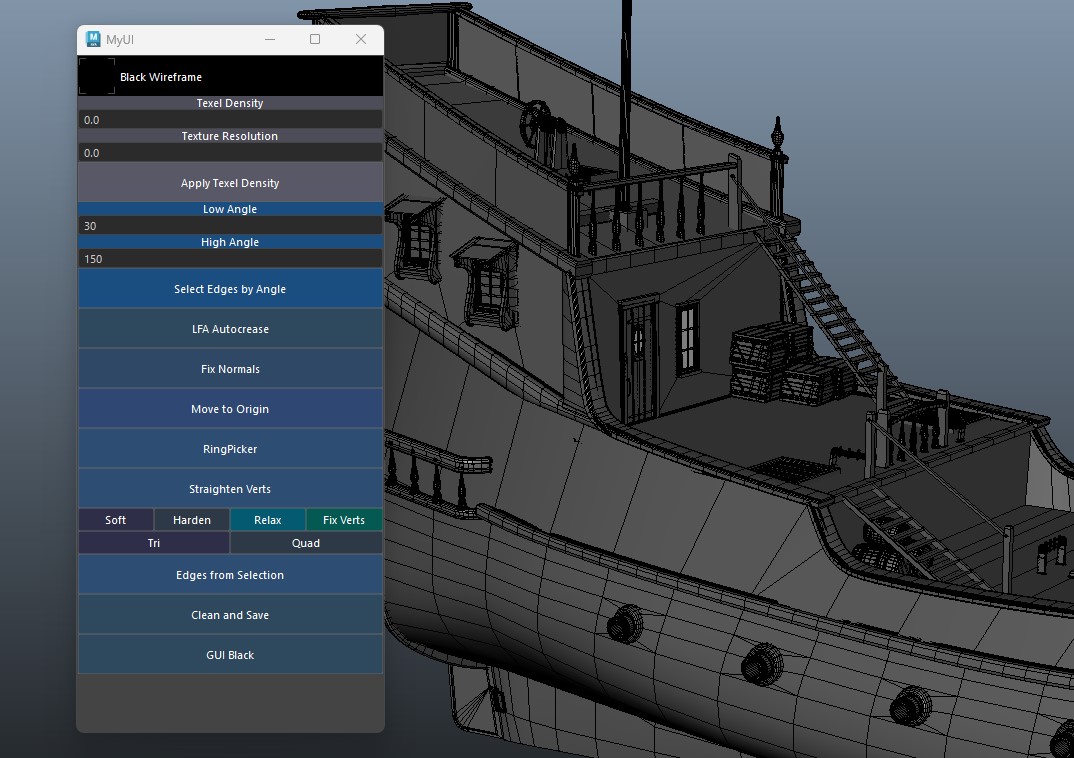The image size is (1074, 758).
Task: Click the Quad button
Action: 306,543
